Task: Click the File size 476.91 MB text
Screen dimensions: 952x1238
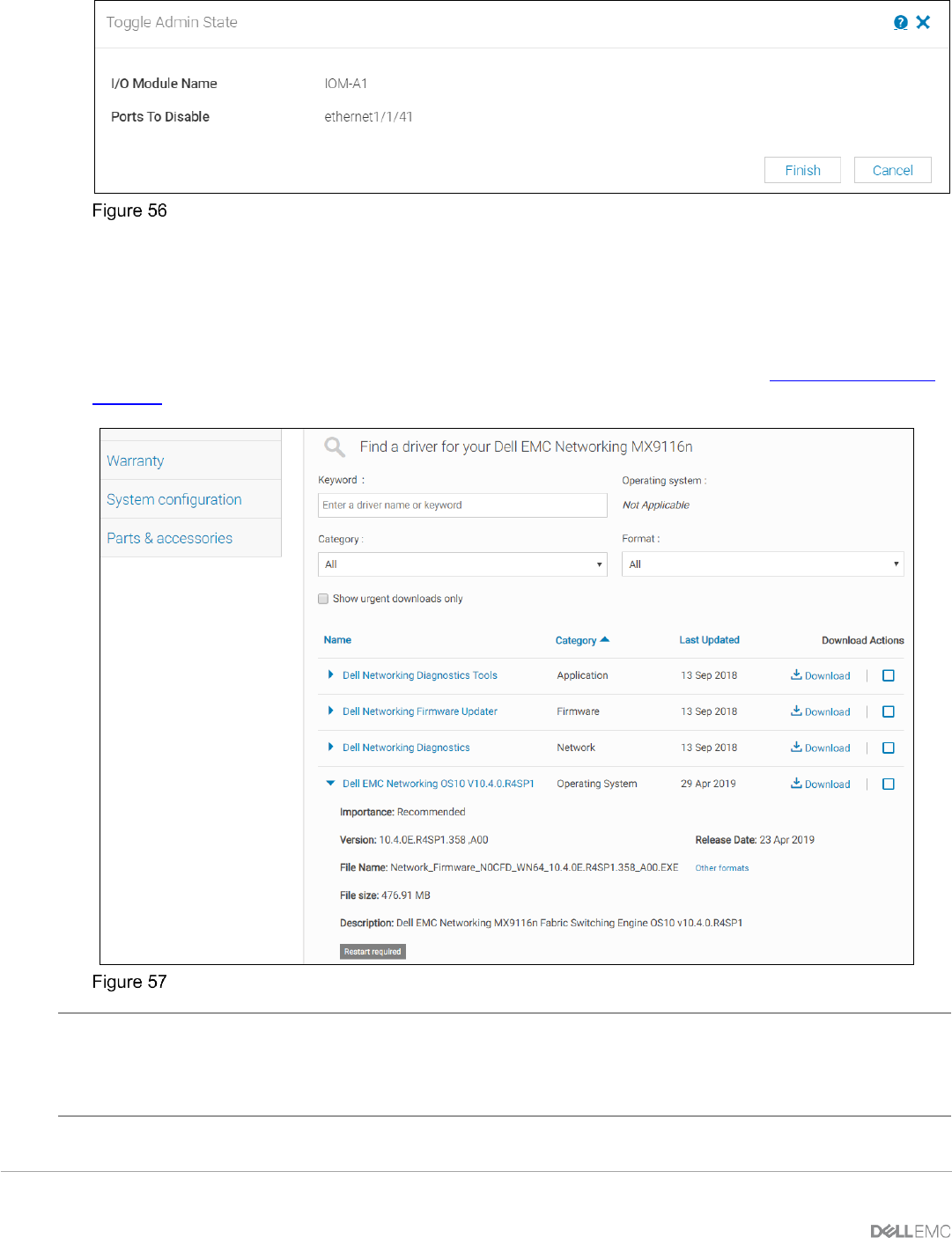Action: (x=385, y=895)
